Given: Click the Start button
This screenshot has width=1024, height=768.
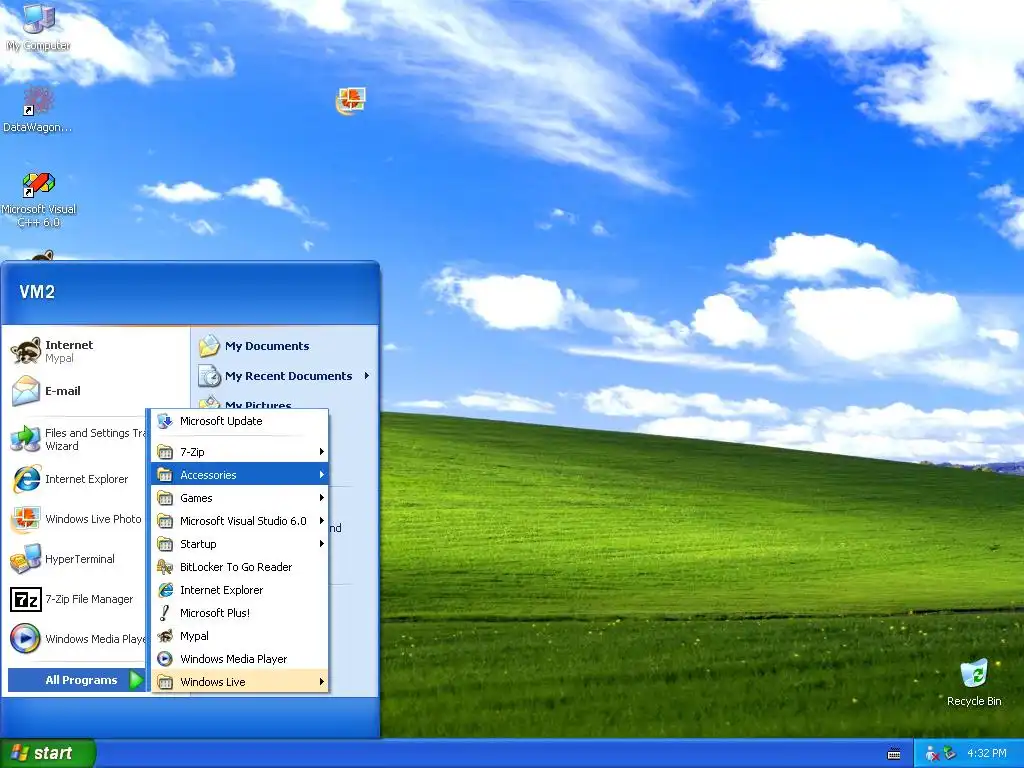Looking at the screenshot, I should pos(48,753).
